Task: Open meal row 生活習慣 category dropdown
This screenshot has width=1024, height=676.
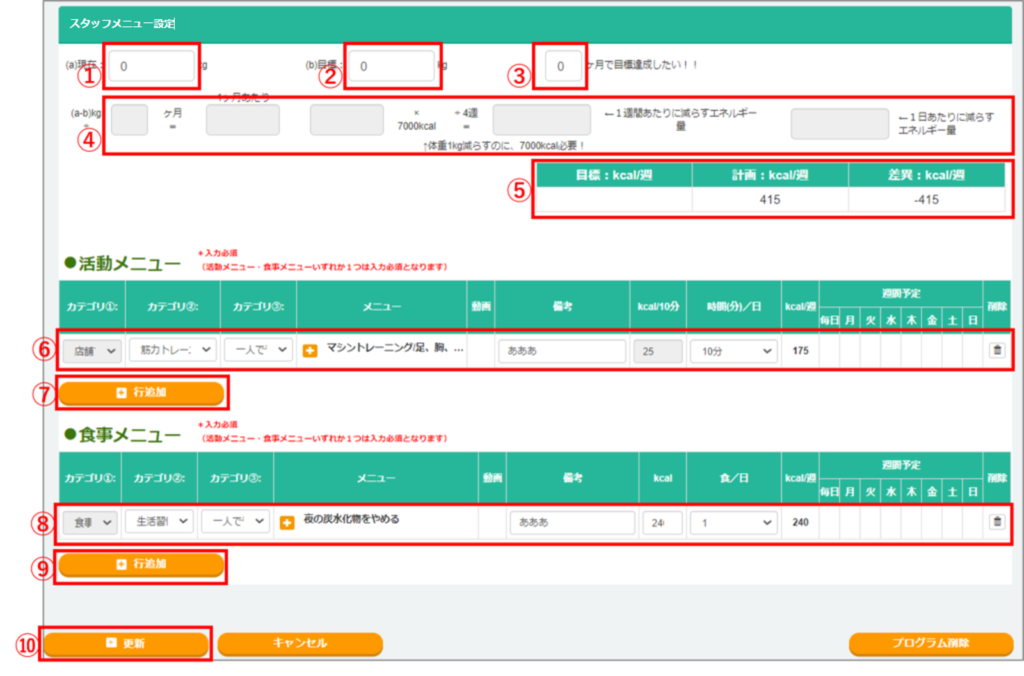Action: tap(159, 522)
